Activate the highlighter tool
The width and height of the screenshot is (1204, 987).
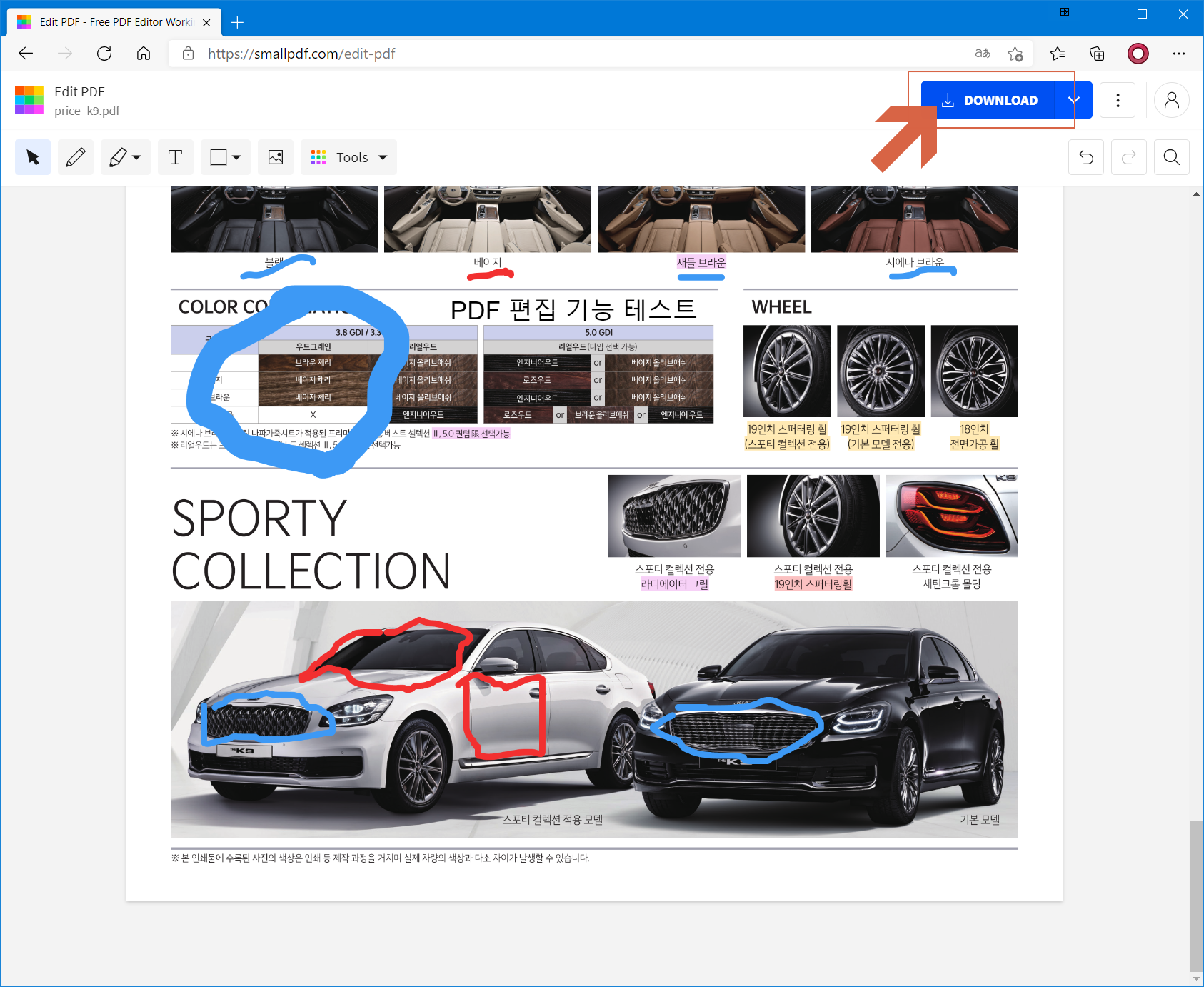(118, 157)
